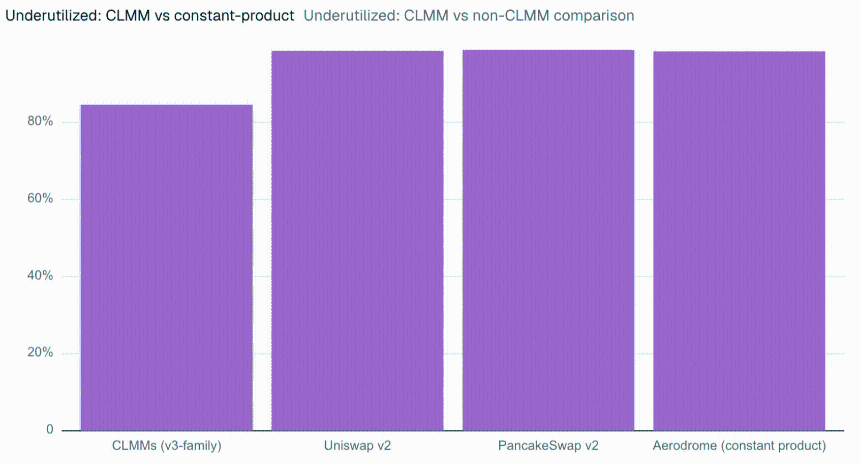
Task: Click the top of the CLMMs bar
Action: (x=167, y=105)
